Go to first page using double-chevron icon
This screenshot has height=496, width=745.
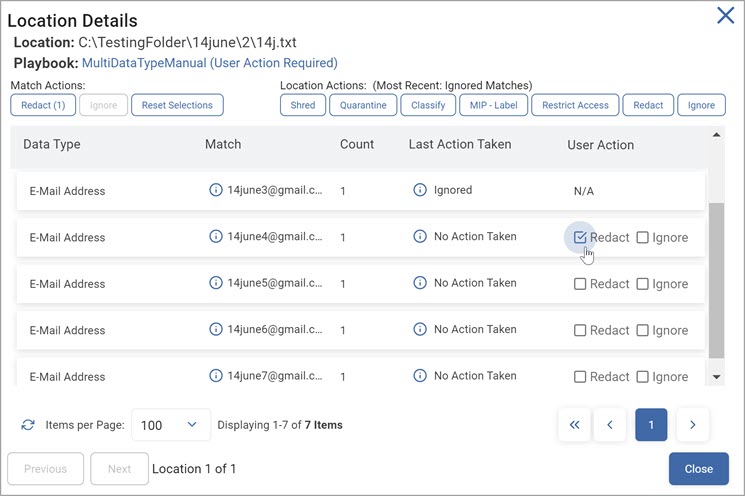click(574, 425)
